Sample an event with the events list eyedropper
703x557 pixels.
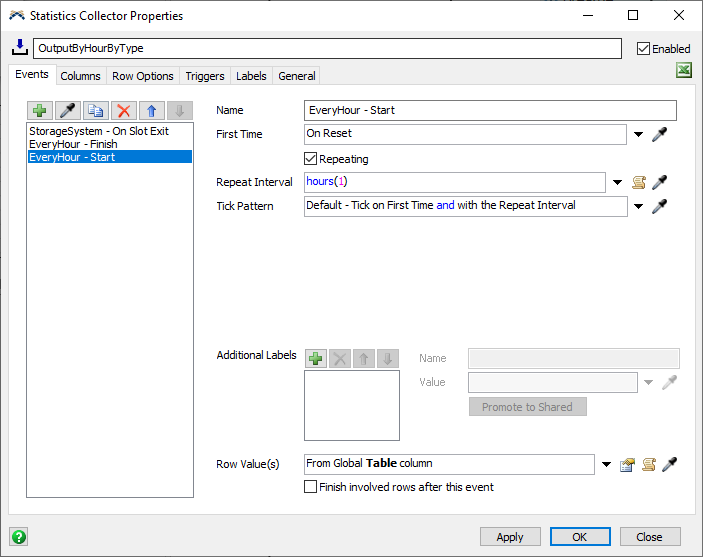coord(68,110)
